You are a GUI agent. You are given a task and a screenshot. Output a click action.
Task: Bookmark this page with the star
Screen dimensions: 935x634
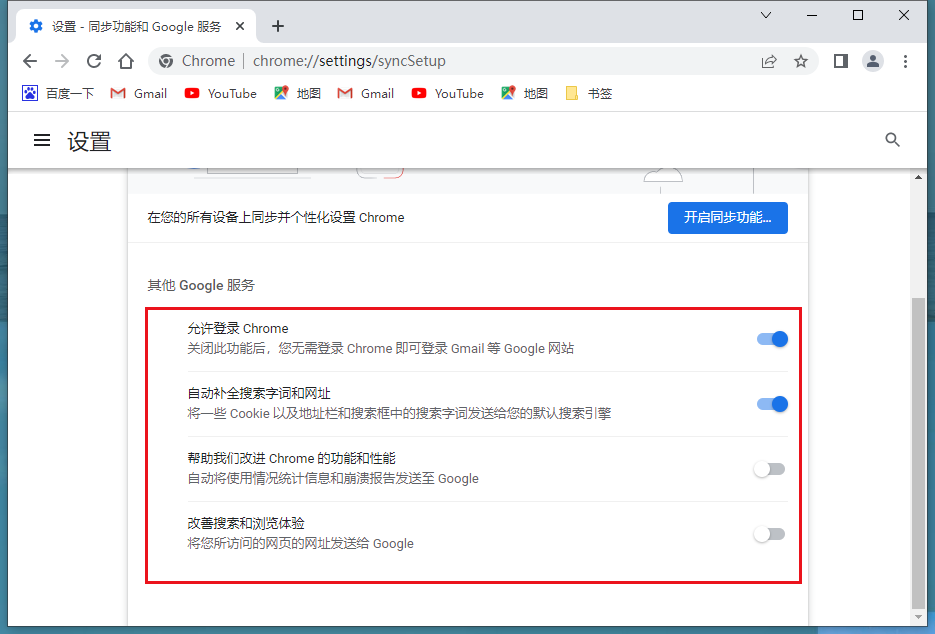(801, 61)
